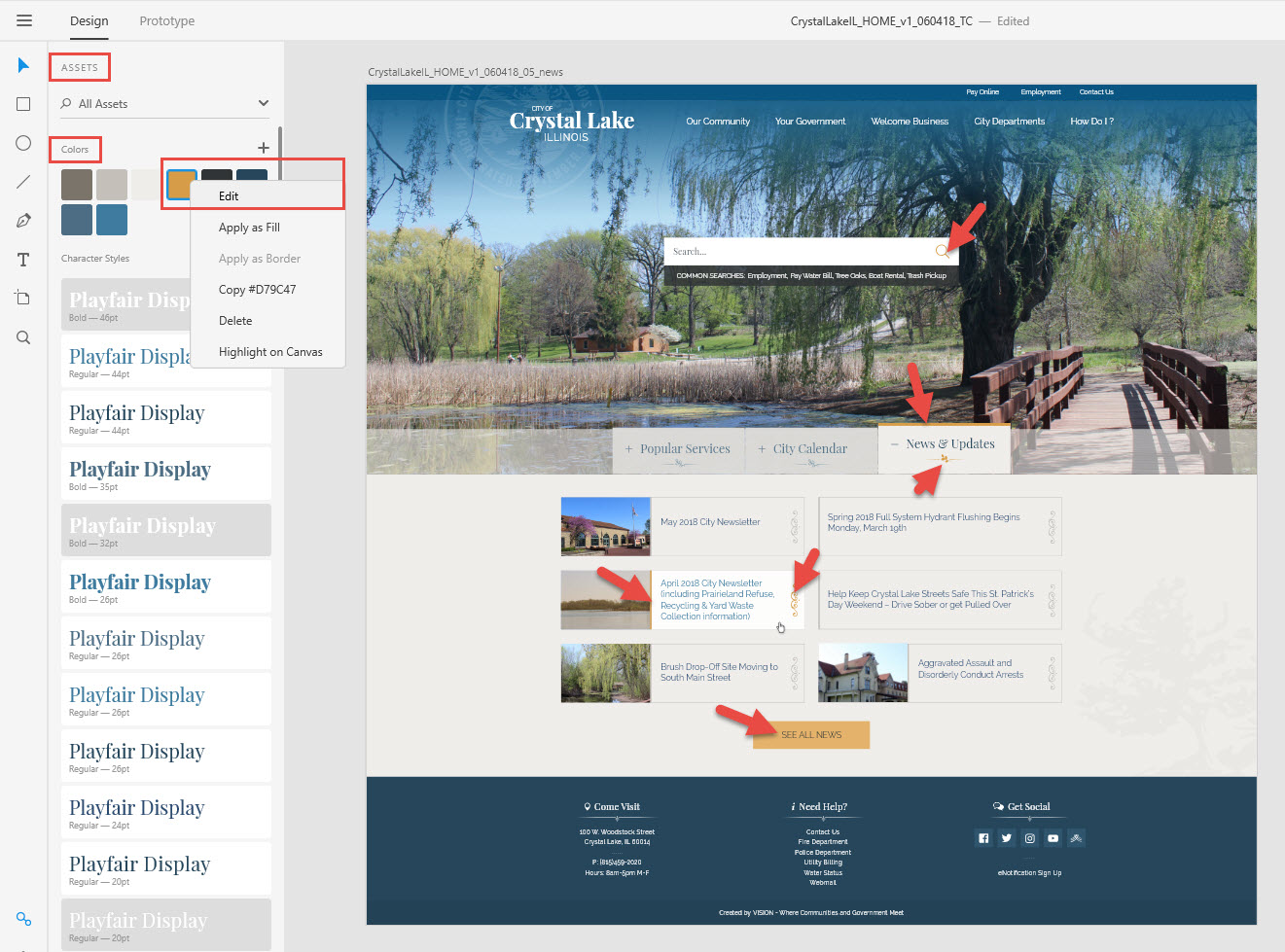The width and height of the screenshot is (1285, 952).
Task: Choose Edit from the color context menu
Action: tap(268, 195)
